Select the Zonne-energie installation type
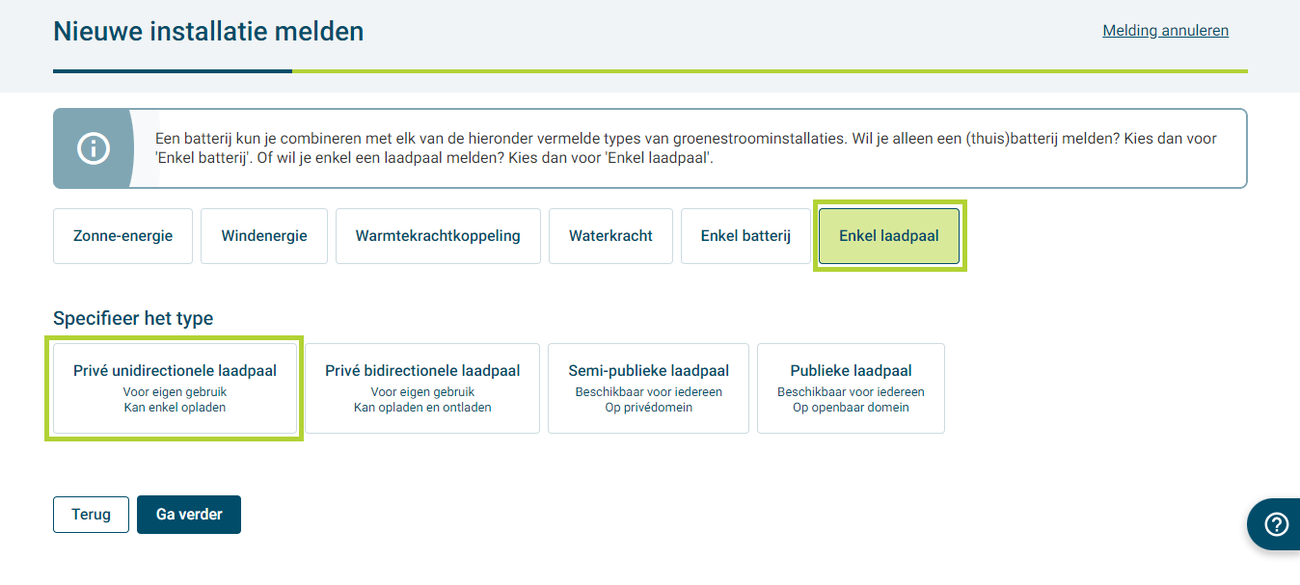The width and height of the screenshot is (1300, 585). click(123, 236)
